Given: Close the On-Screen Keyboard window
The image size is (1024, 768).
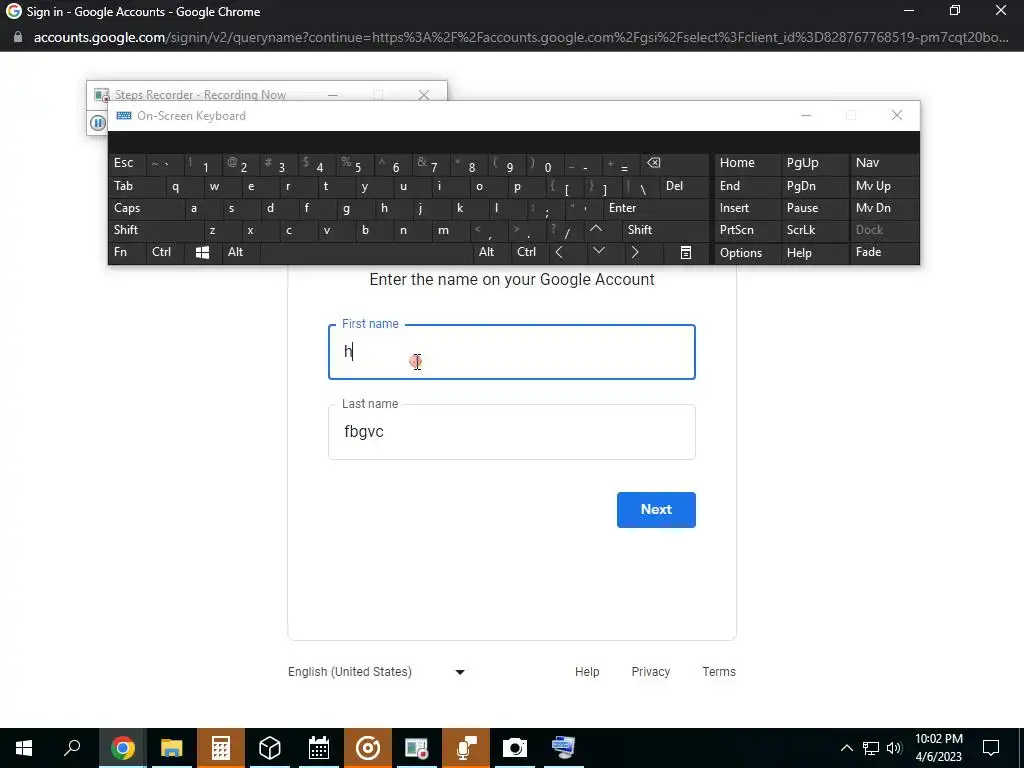Looking at the screenshot, I should pyautogui.click(x=897, y=116).
